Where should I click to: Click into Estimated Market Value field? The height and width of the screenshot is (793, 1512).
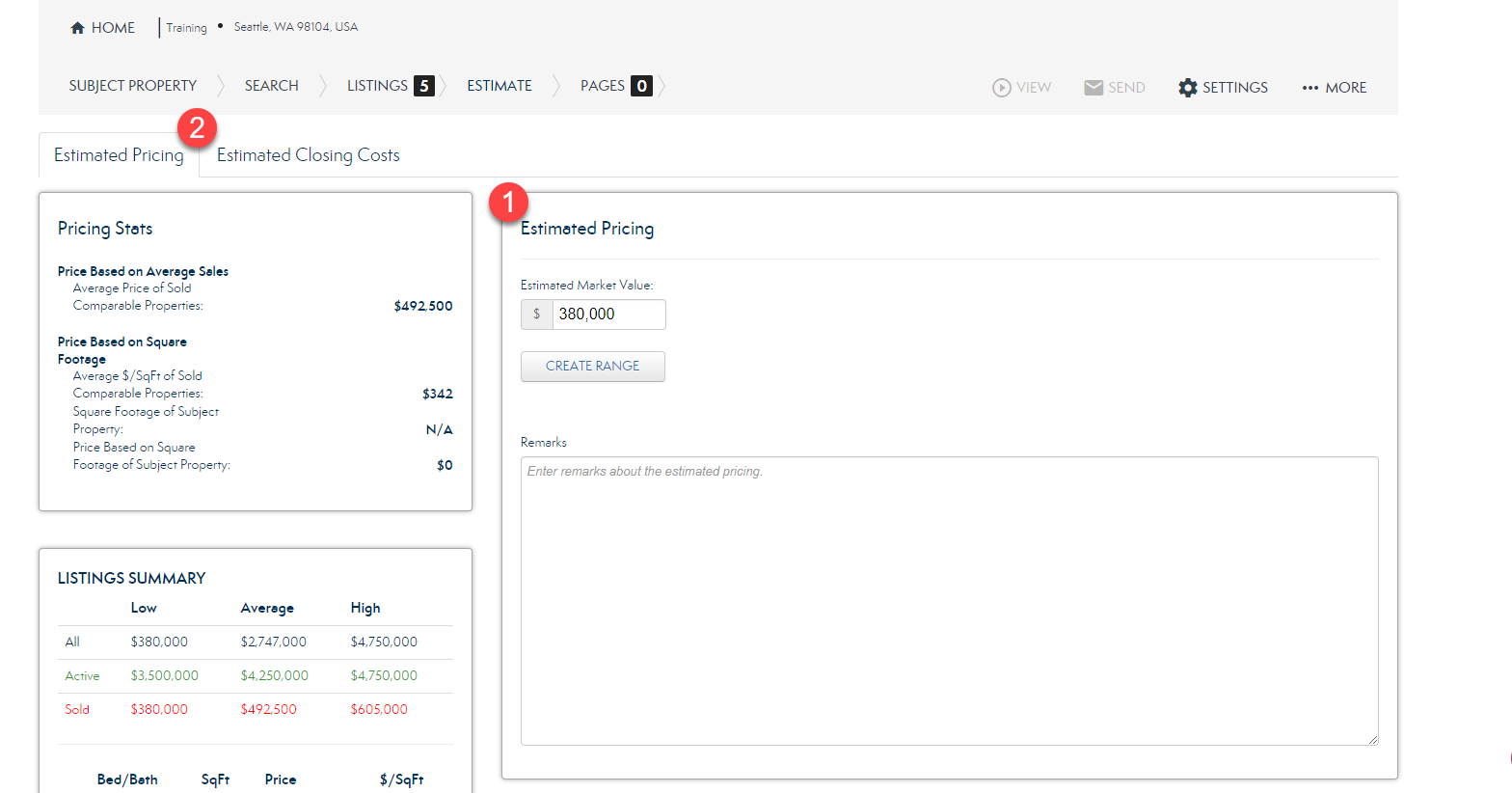[607, 314]
